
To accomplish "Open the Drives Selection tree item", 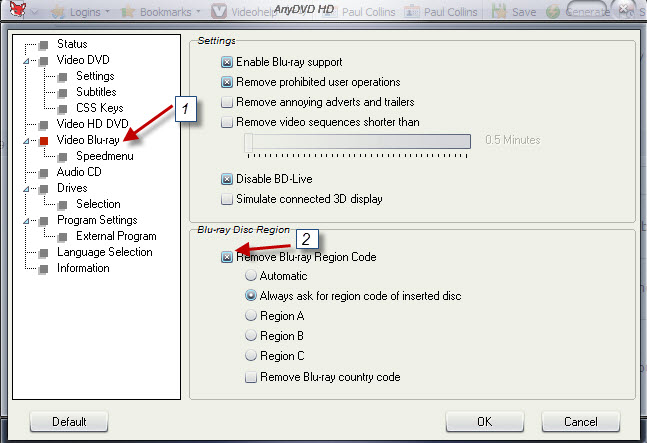I will (98, 204).
